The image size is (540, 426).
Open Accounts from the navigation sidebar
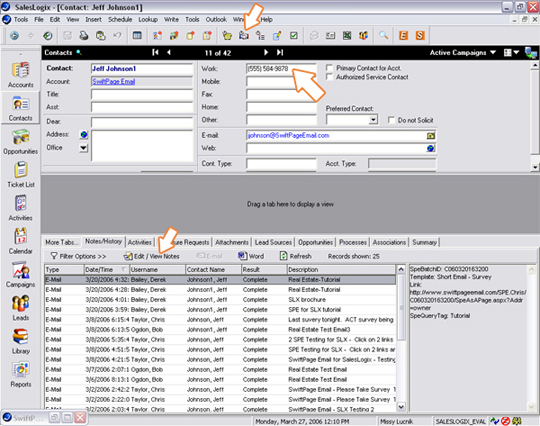21,75
